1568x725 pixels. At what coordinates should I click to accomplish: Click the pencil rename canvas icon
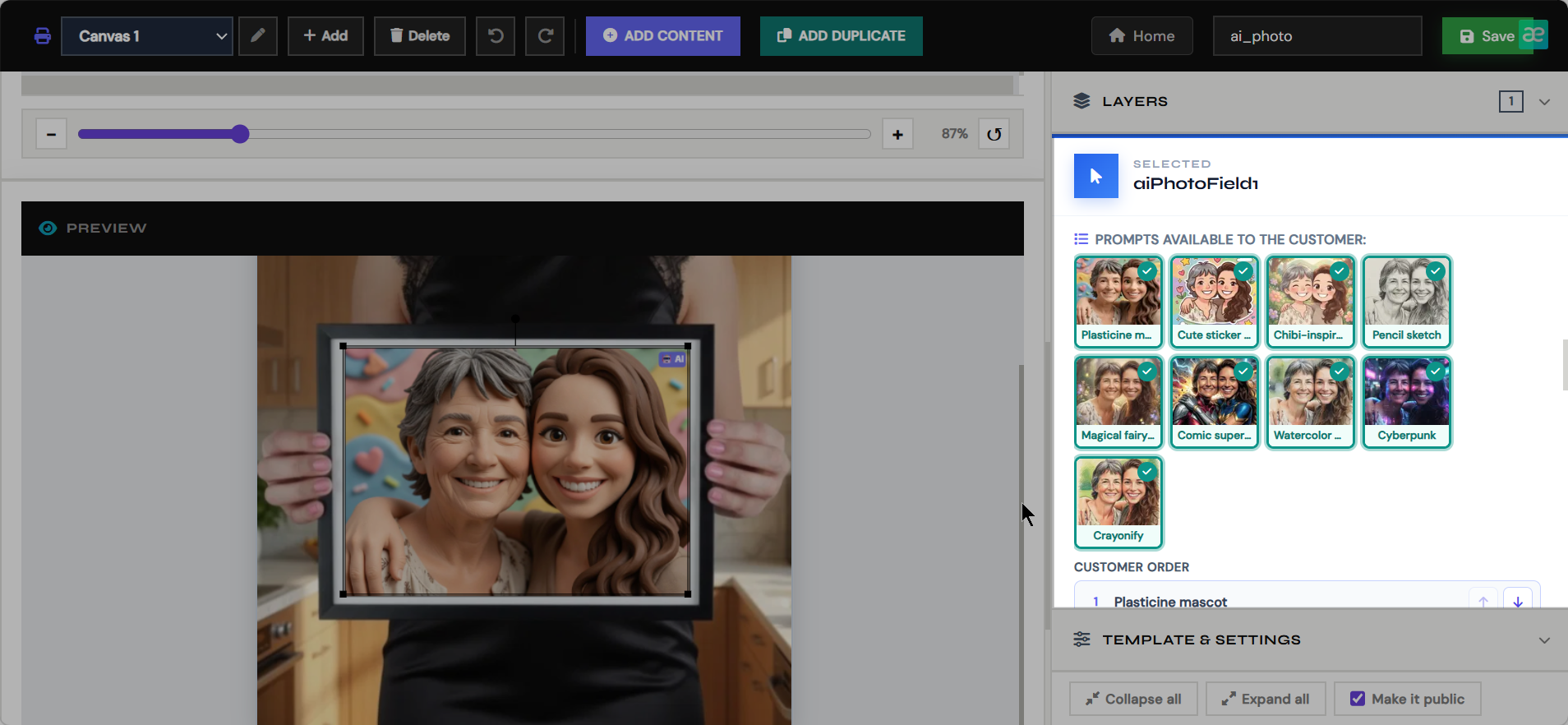258,36
